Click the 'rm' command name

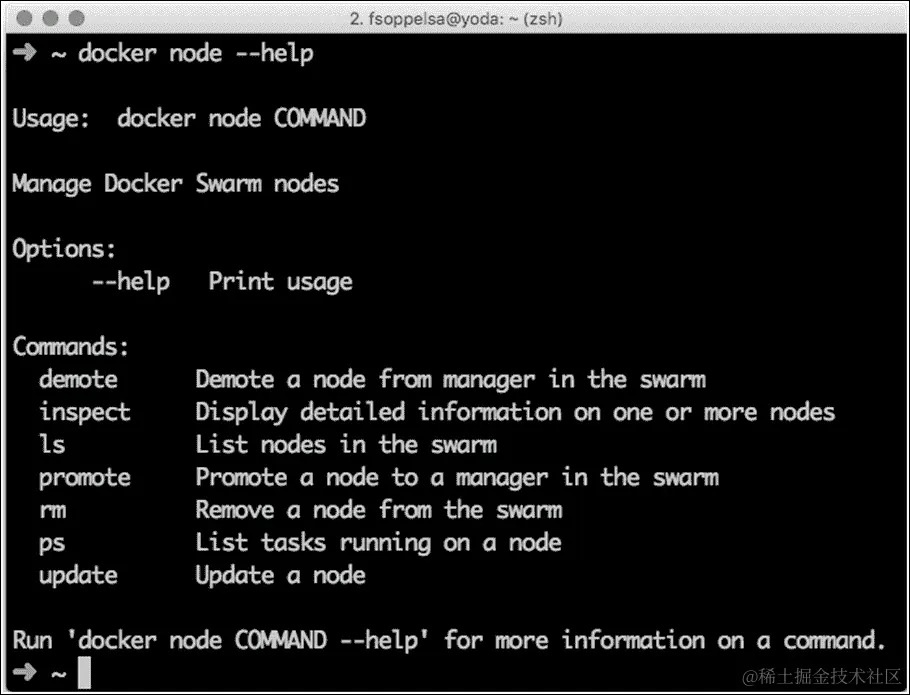(52, 511)
